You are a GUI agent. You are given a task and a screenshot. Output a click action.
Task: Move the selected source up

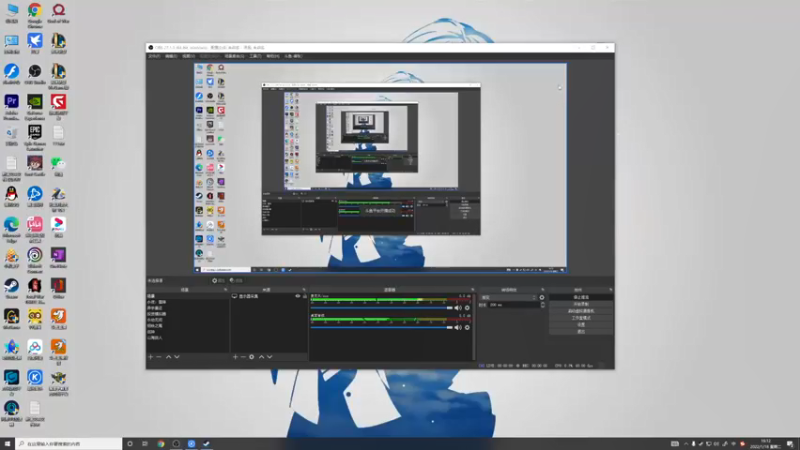tap(261, 357)
